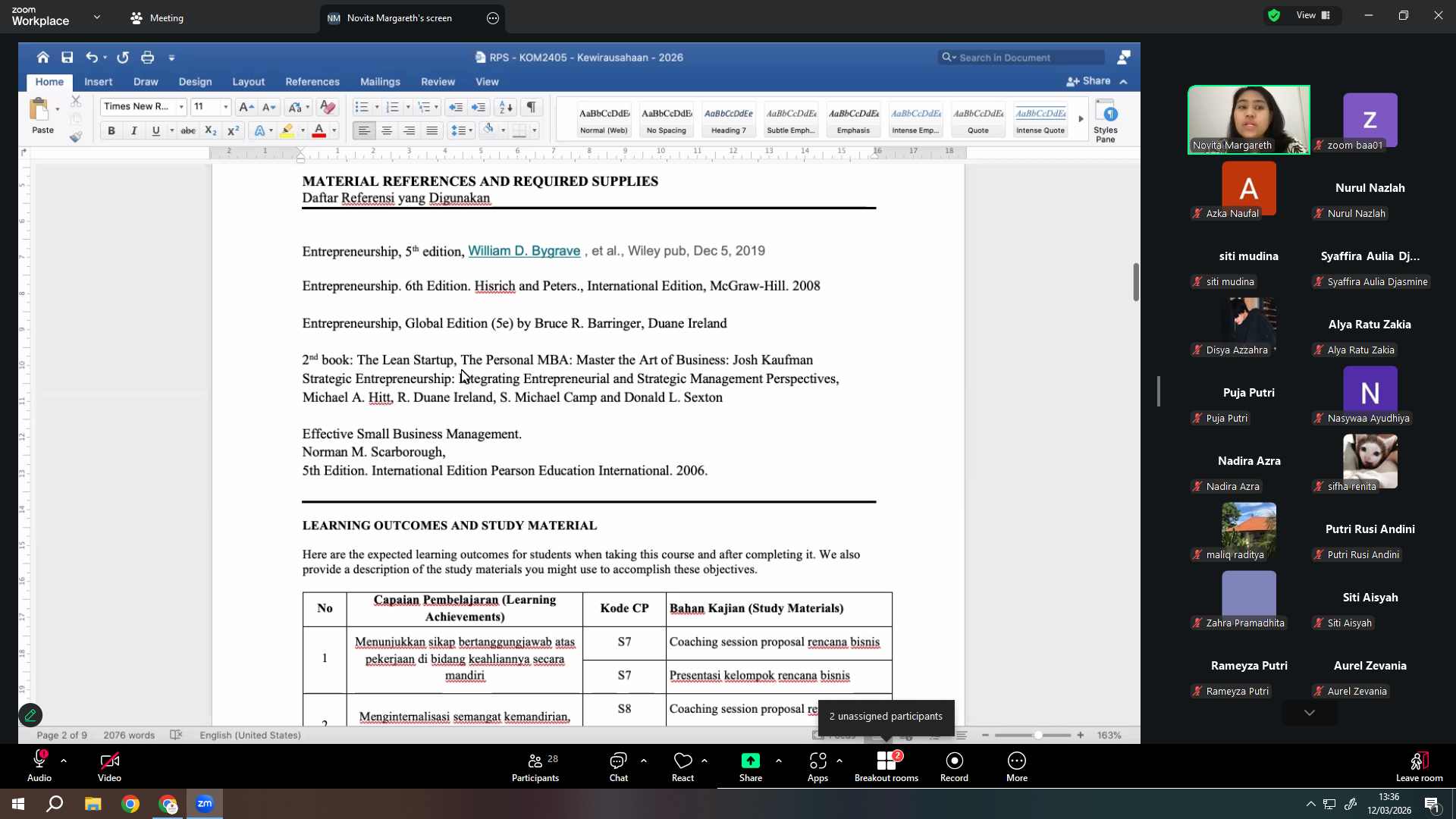Switch to the Insert ribbon tab

pyautogui.click(x=98, y=82)
